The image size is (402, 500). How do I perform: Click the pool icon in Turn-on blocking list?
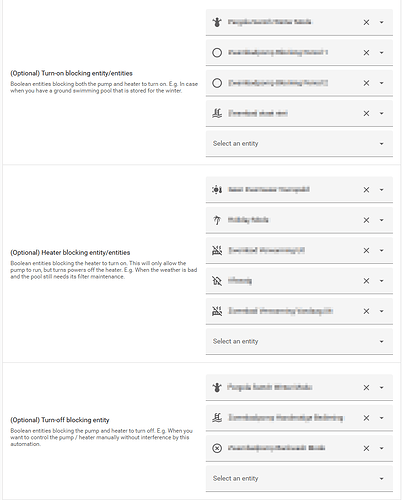217,113
